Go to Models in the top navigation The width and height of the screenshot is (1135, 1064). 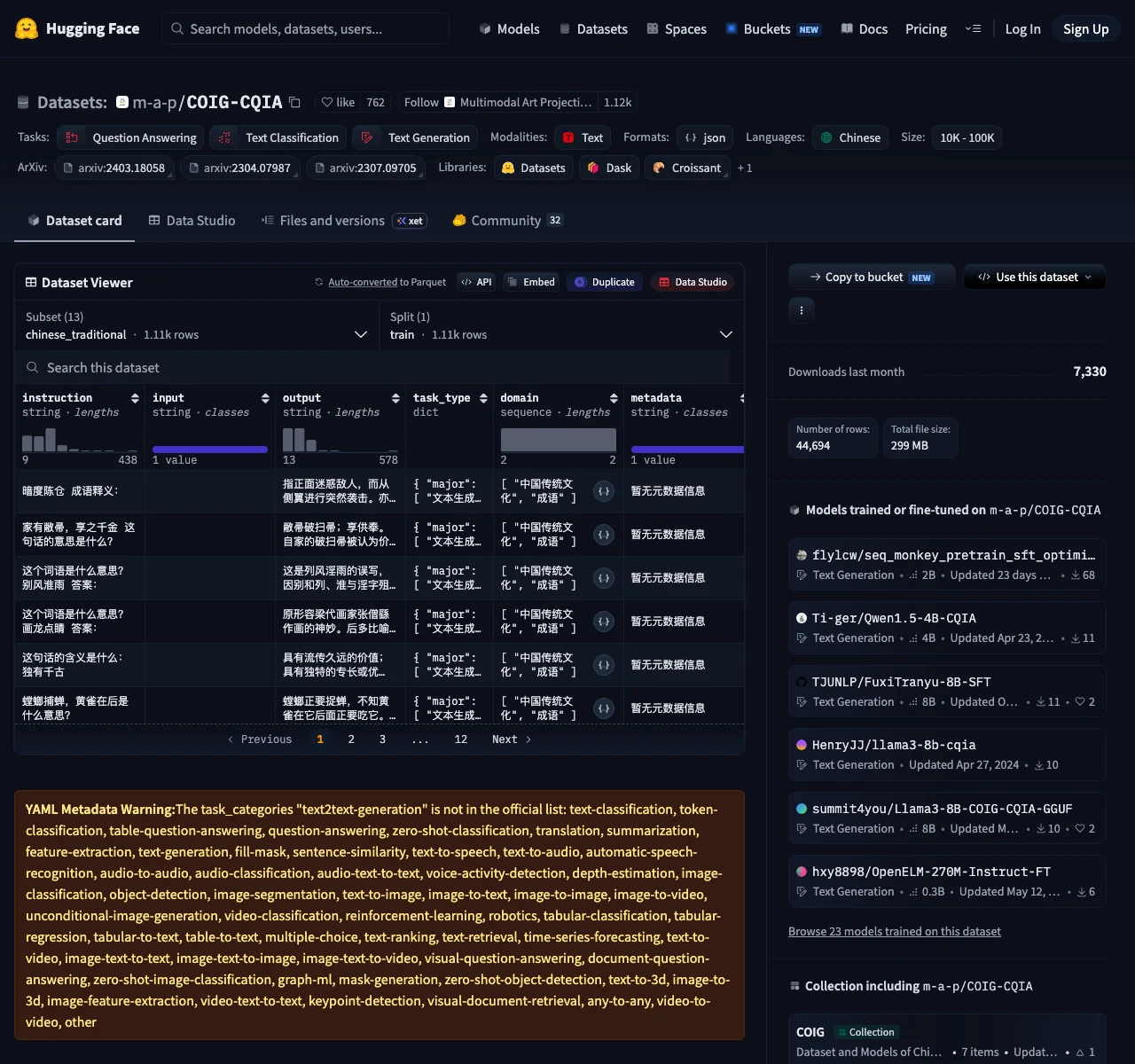[x=509, y=29]
